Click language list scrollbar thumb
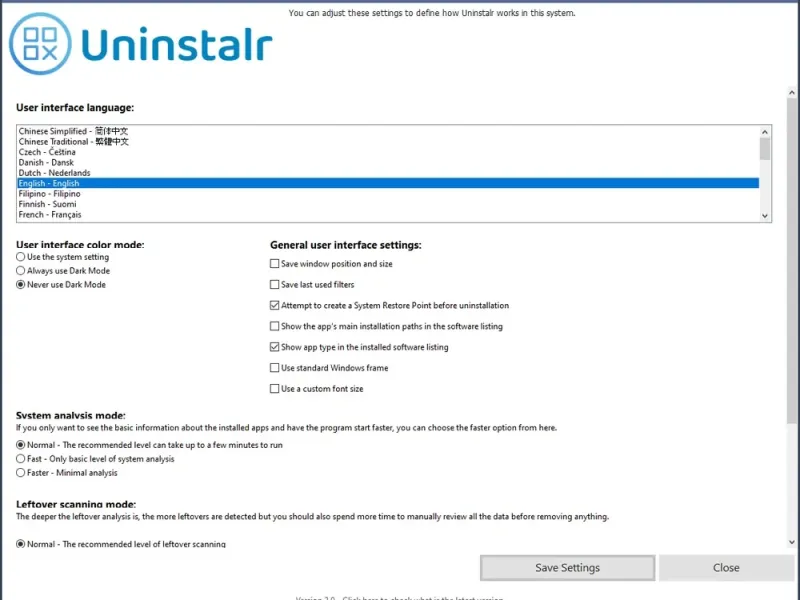This screenshot has height=600, width=800. (x=765, y=149)
